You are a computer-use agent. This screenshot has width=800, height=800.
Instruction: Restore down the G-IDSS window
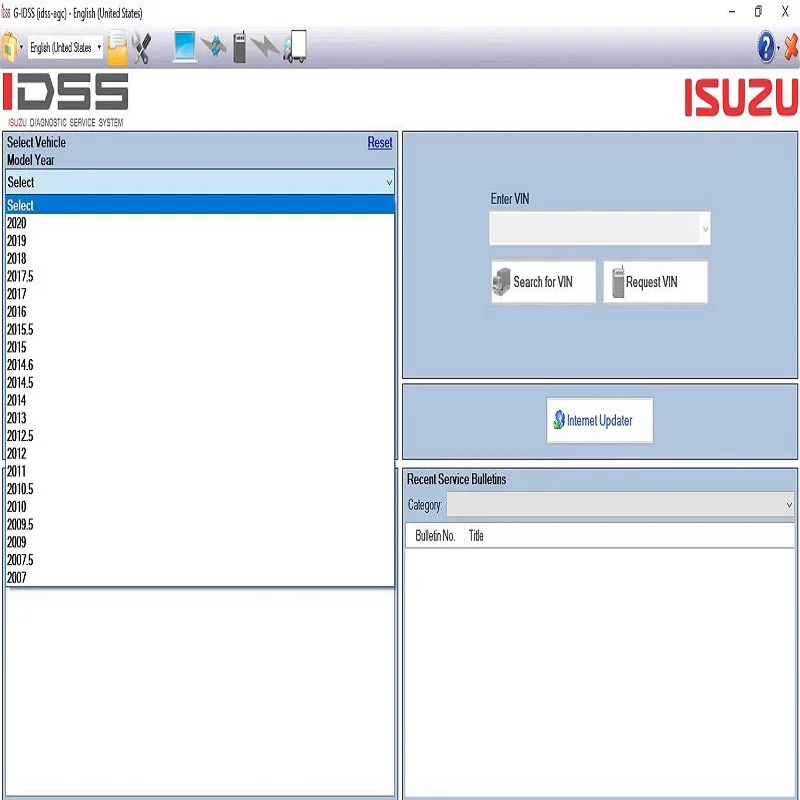coord(759,12)
